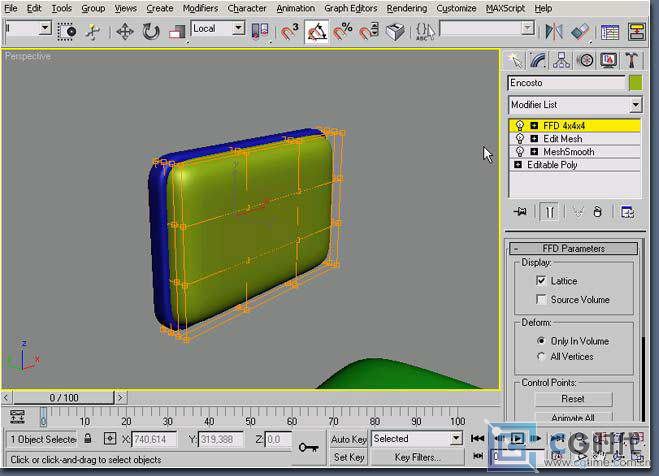Open the Curve Editor toolbar icon
This screenshot has height=476, width=659.
(x=637, y=32)
